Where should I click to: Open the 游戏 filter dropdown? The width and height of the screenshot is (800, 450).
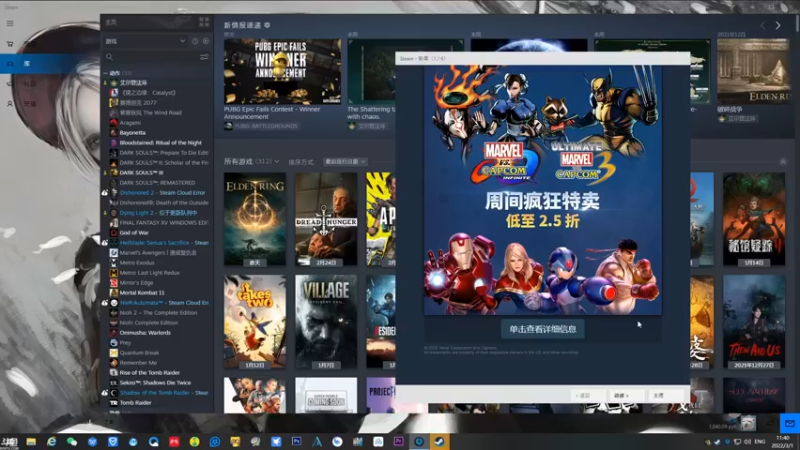click(x=145, y=41)
